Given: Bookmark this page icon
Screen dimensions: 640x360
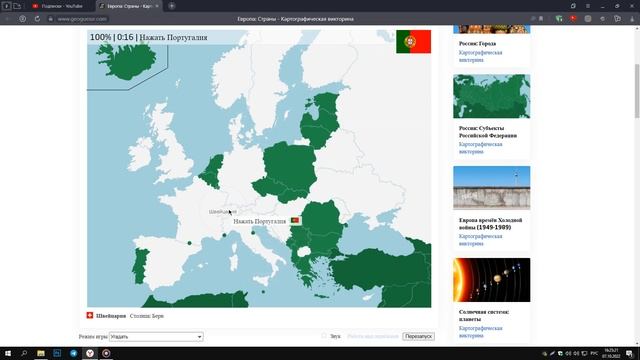Looking at the screenshot, I should point(541,19).
